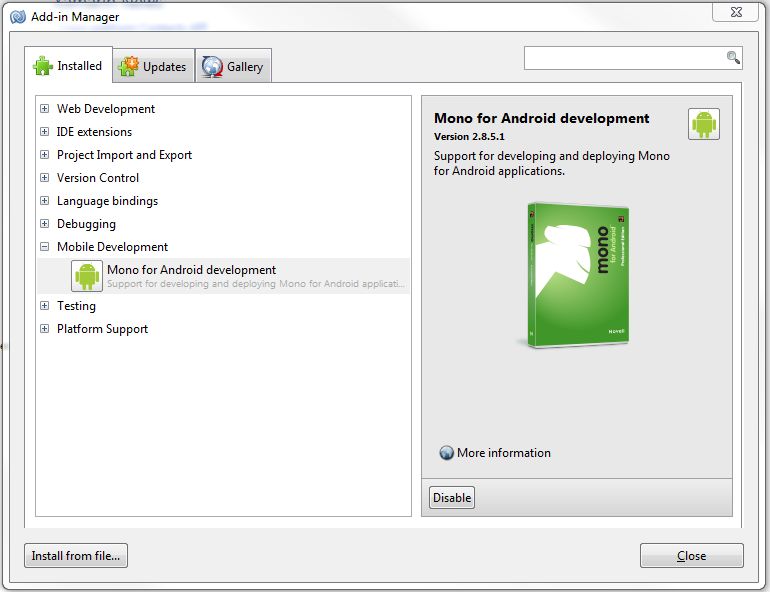This screenshot has width=770, height=592.
Task: Expand Project Import and Export node
Action: coord(45,155)
